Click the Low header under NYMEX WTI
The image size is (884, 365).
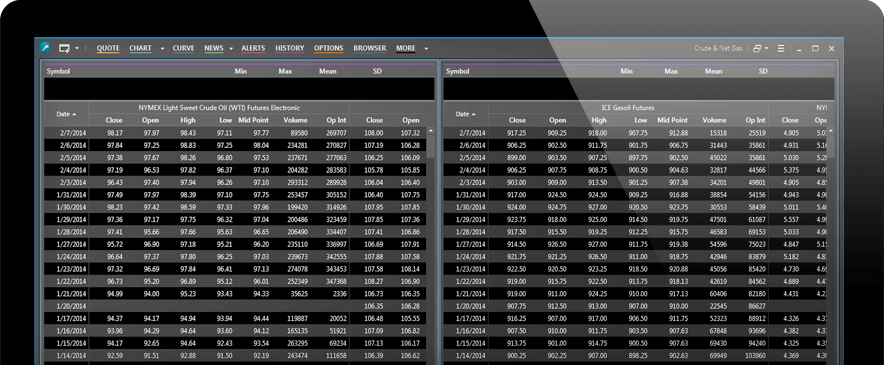pos(226,120)
